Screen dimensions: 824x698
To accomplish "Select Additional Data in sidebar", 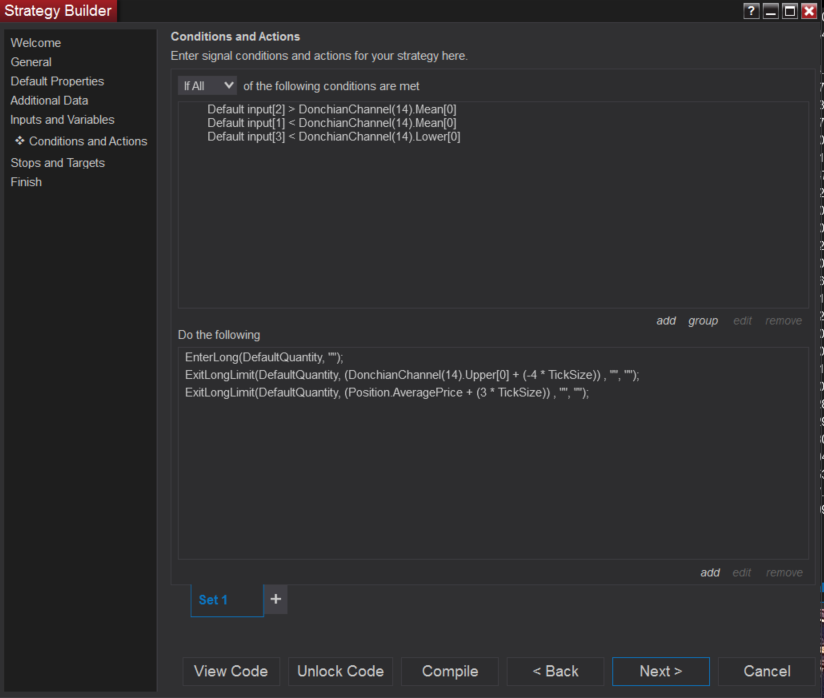I will tap(49, 100).
